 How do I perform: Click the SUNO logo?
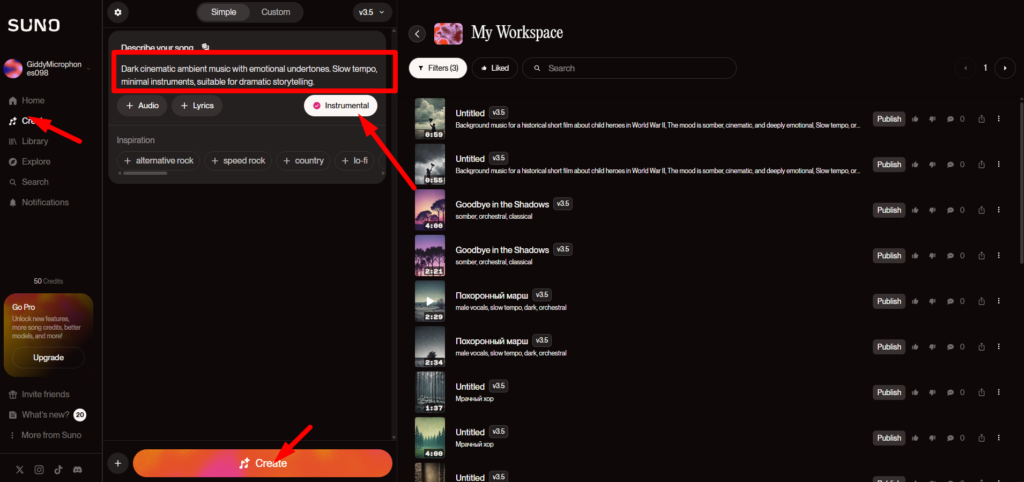[34, 25]
